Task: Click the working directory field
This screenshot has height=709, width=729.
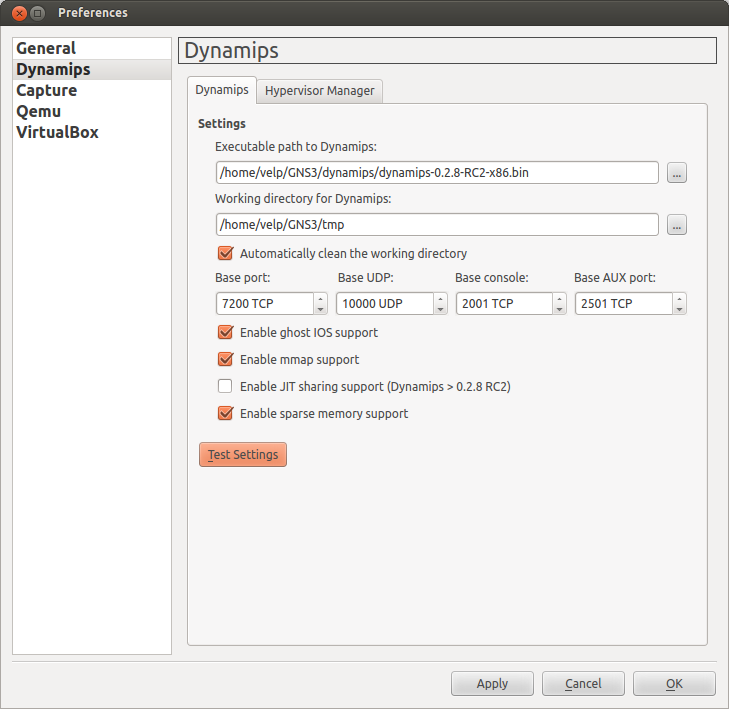Action: click(437, 225)
